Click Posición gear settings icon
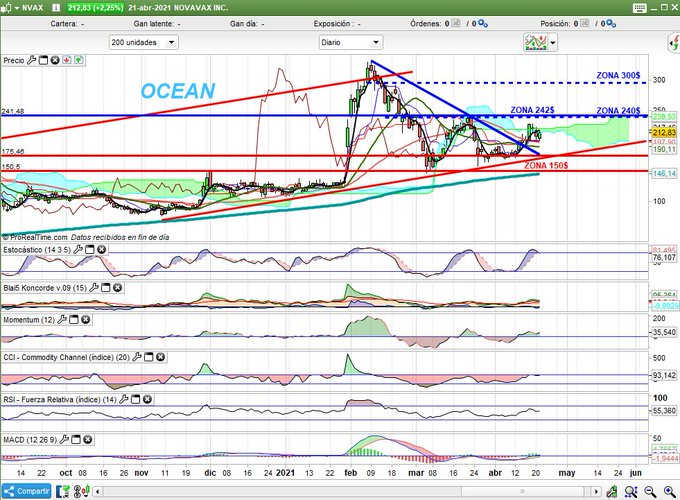Image resolution: width=680 pixels, height=500 pixels. 611,23
